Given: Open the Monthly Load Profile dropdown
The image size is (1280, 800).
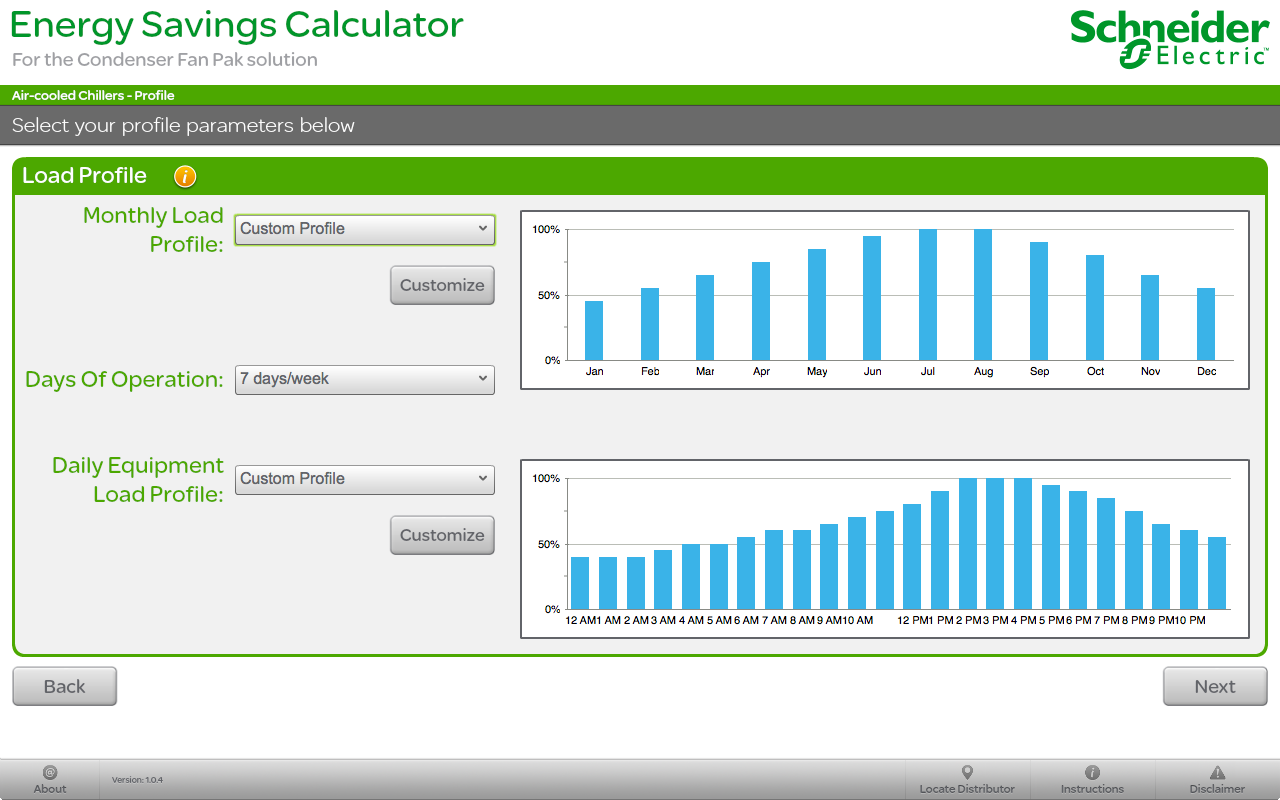Looking at the screenshot, I should click(365, 229).
